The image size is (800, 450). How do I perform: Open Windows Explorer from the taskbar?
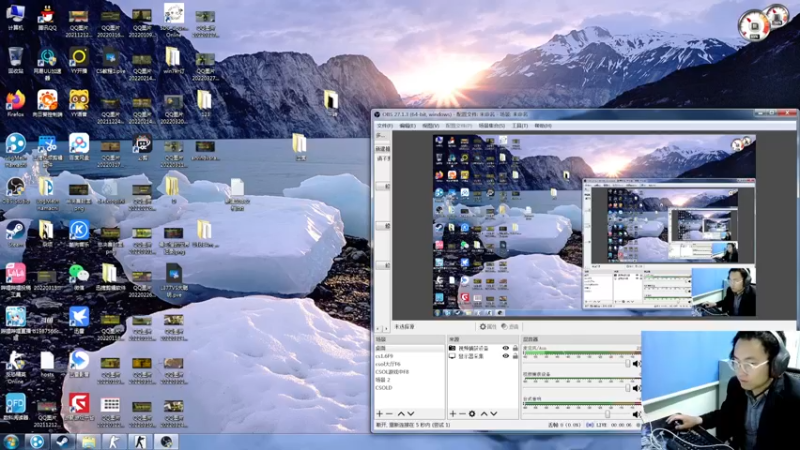(x=89, y=441)
